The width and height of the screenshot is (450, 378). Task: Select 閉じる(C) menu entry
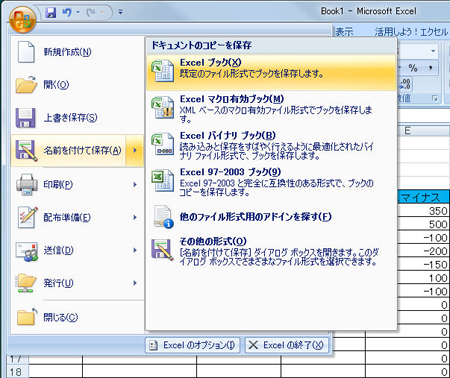(77, 317)
